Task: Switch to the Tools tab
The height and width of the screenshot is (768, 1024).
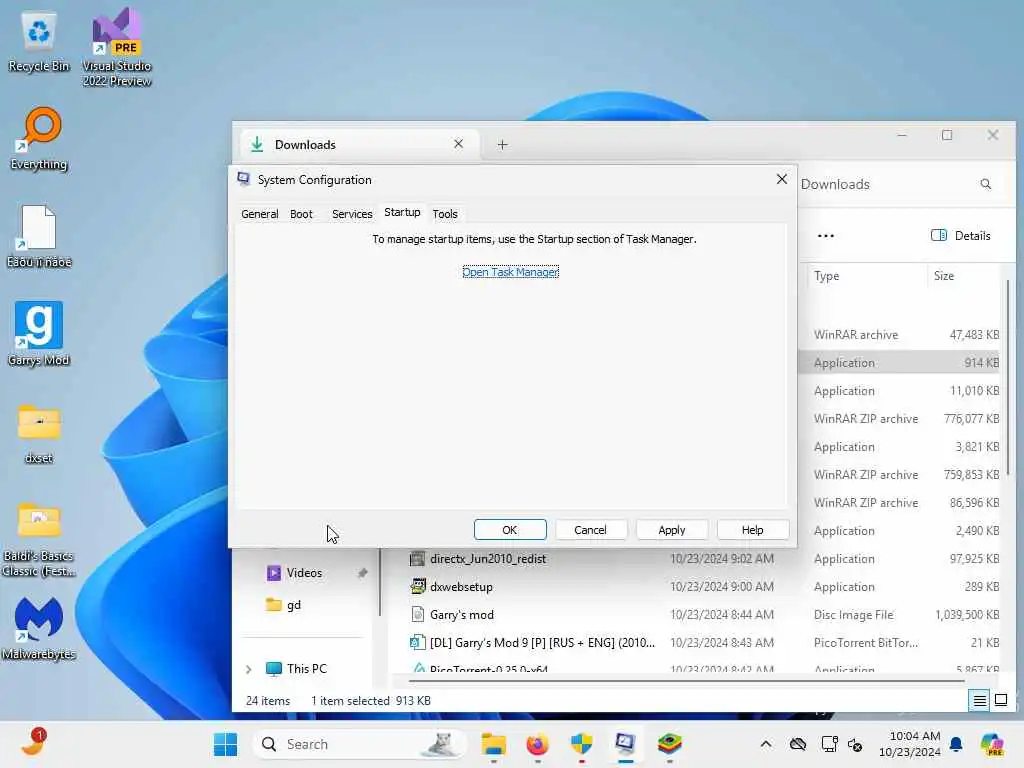Action: coord(445,214)
